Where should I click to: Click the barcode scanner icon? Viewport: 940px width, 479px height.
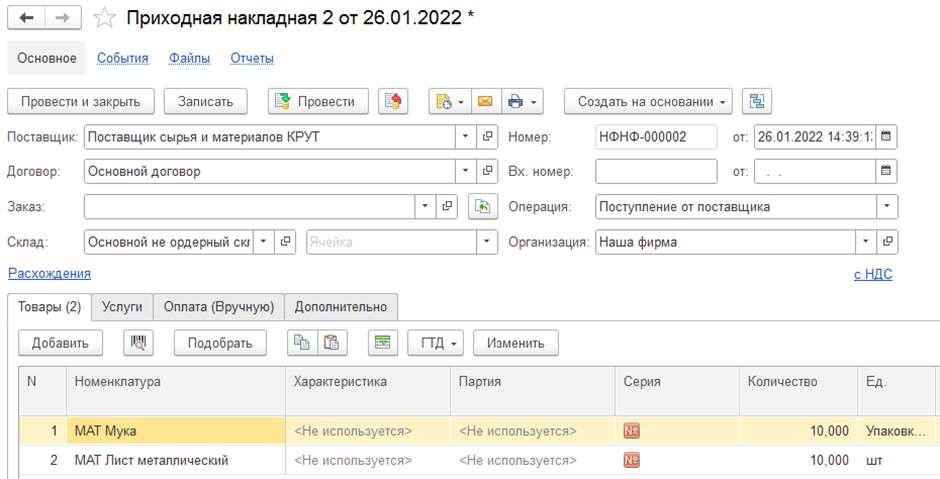tap(138, 343)
